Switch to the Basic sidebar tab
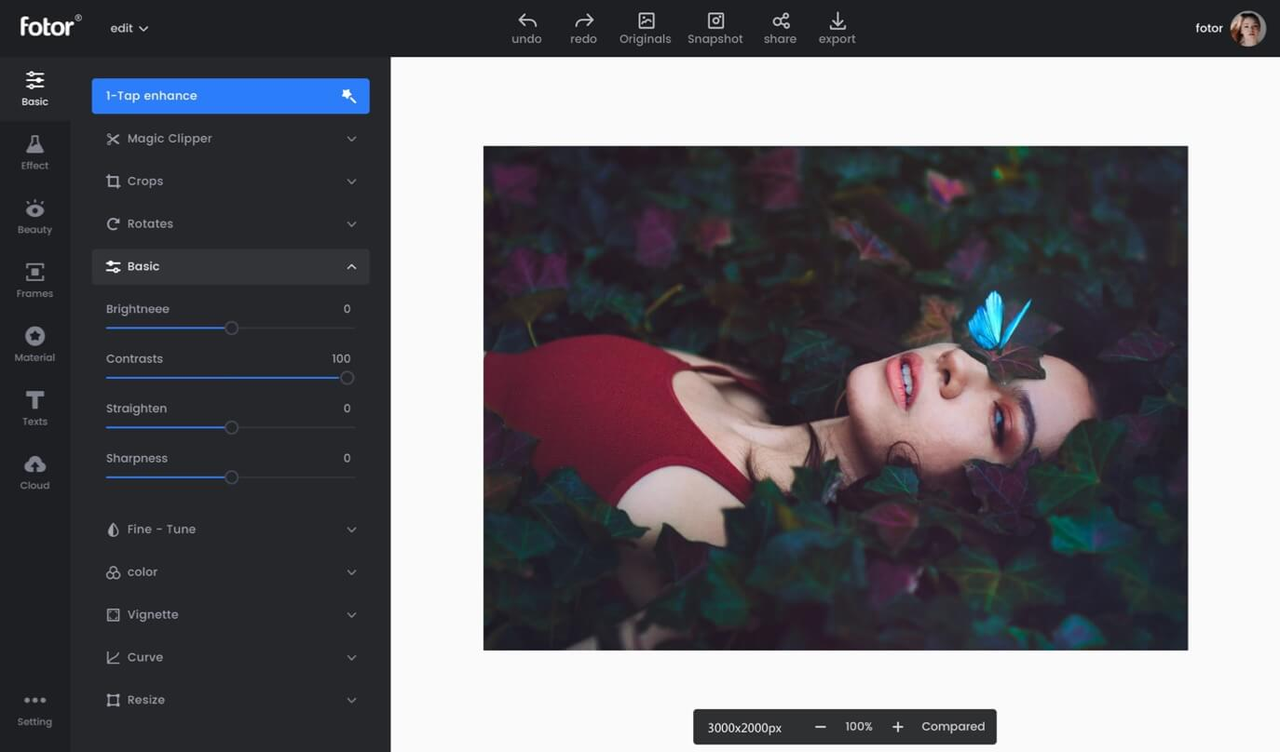Viewport: 1280px width, 752px height. coord(34,88)
